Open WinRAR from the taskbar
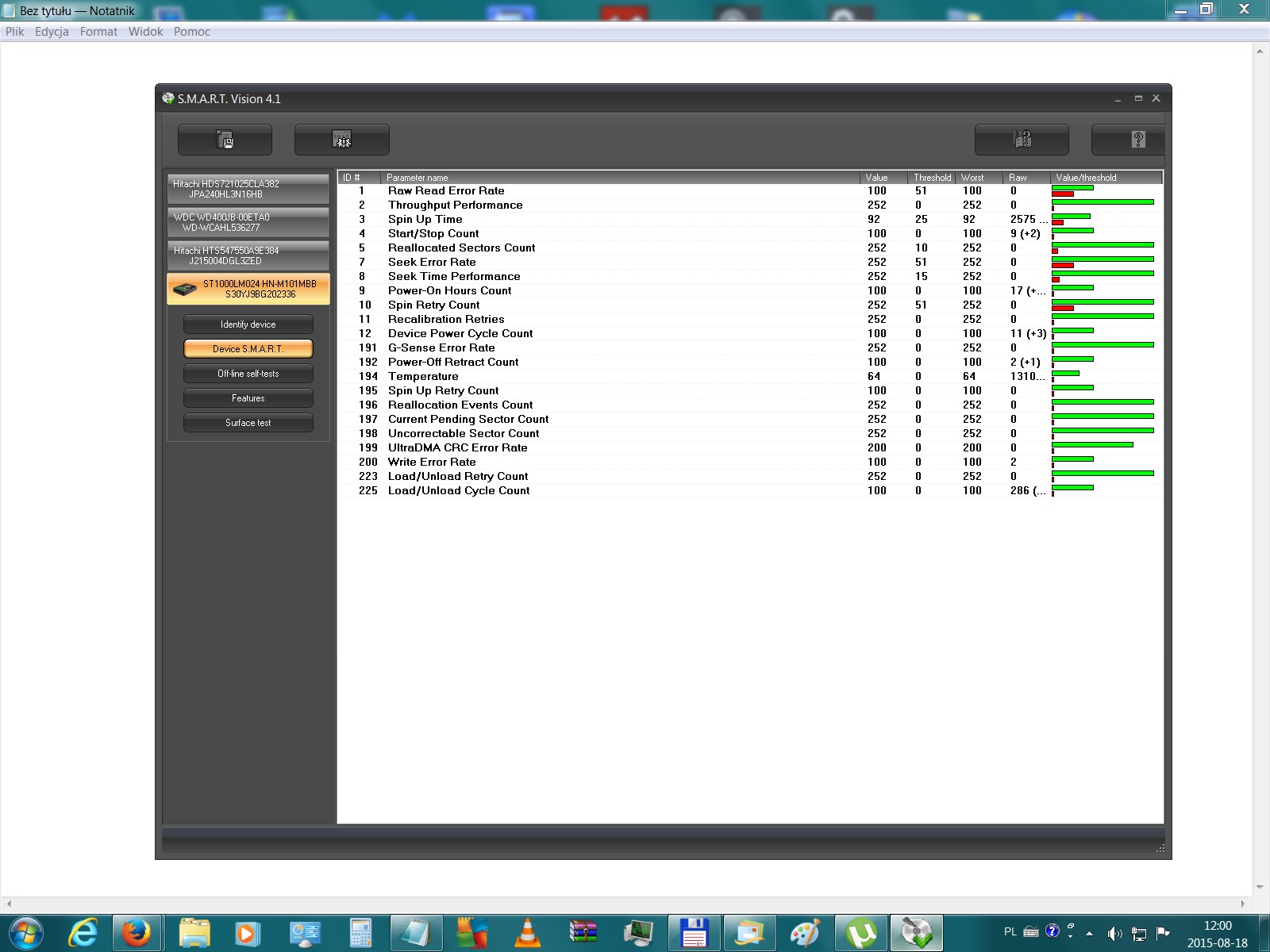This screenshot has width=1270, height=952. 583,933
